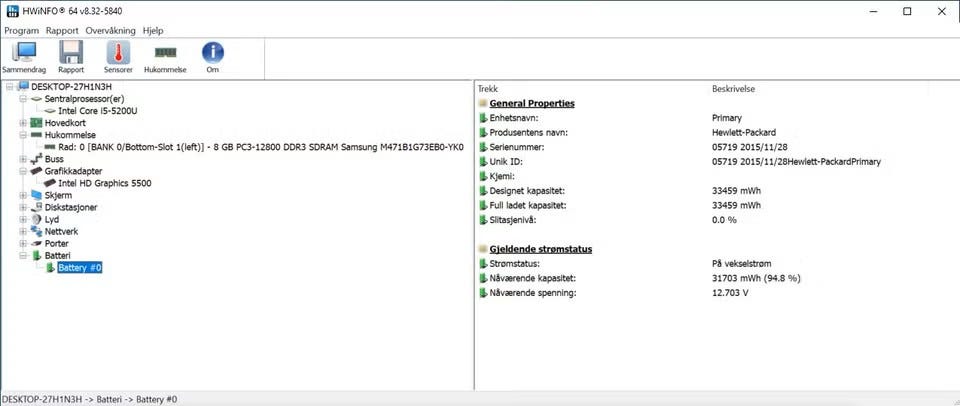This screenshot has height=406, width=960.
Task: Maximize the HWiNFO window
Action: (x=907, y=11)
